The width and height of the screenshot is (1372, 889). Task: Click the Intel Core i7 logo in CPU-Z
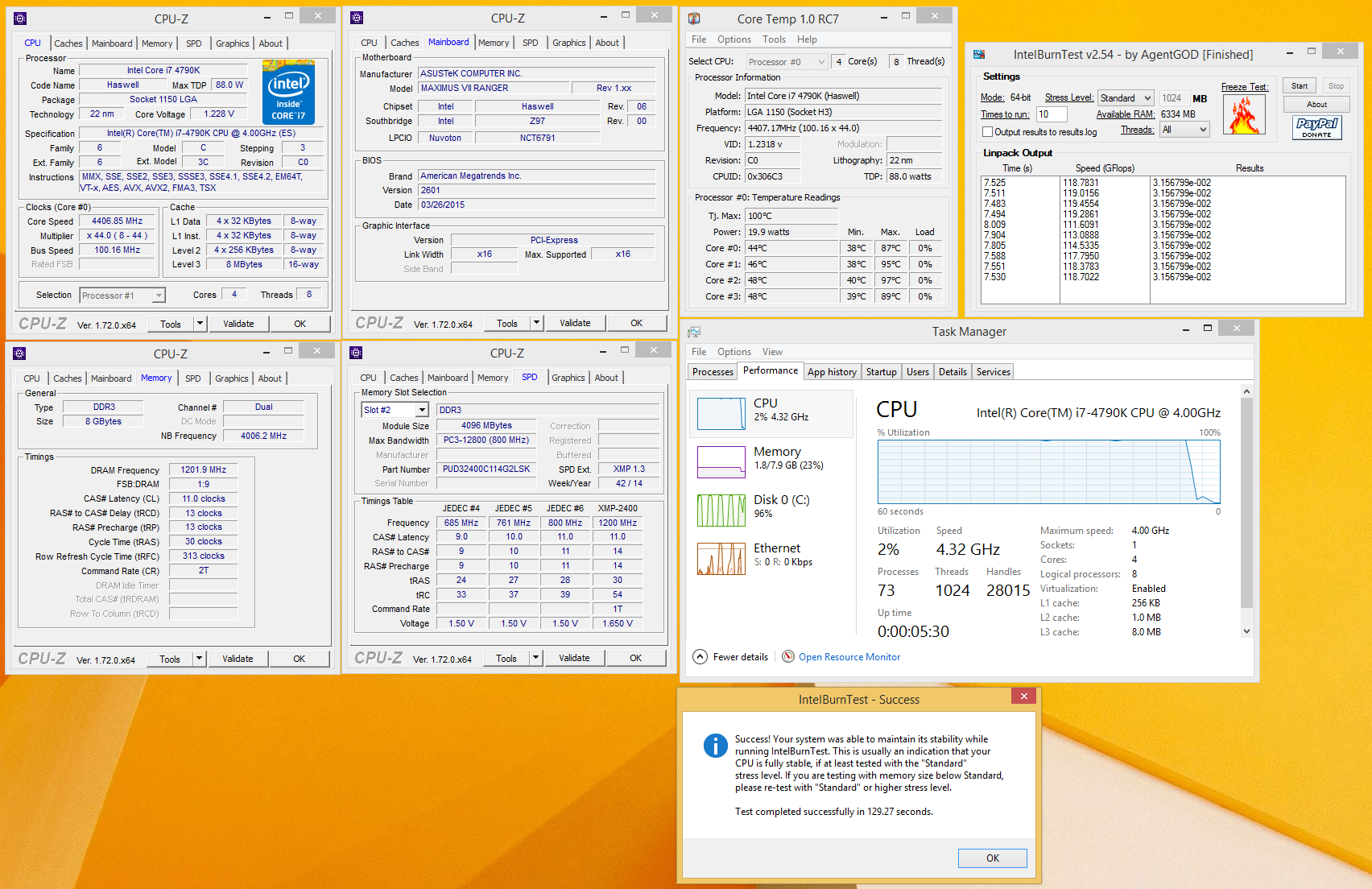pos(289,92)
